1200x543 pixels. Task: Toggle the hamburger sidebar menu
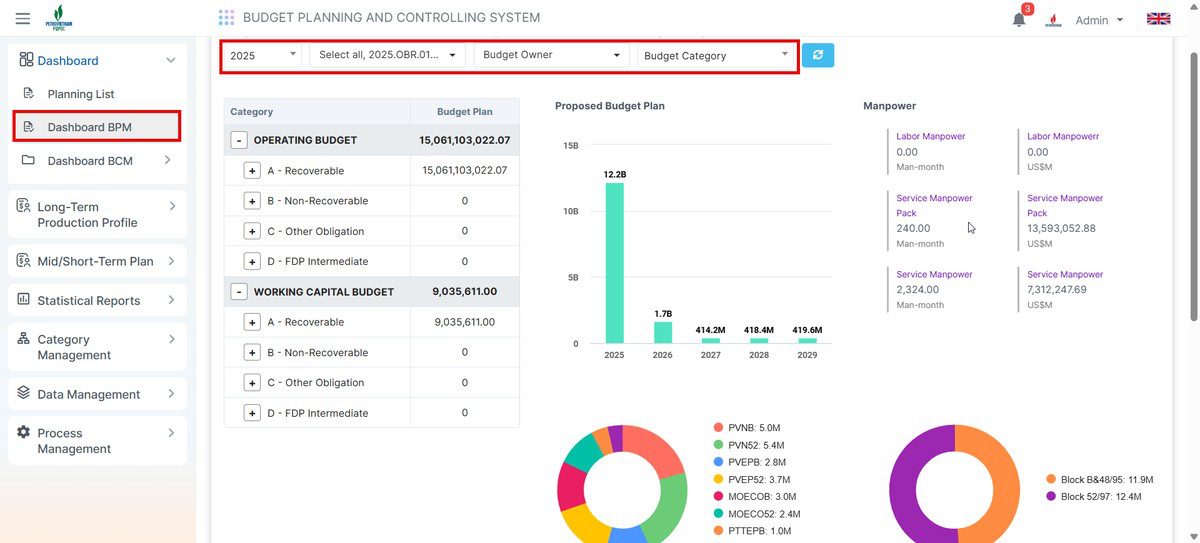[x=23, y=18]
